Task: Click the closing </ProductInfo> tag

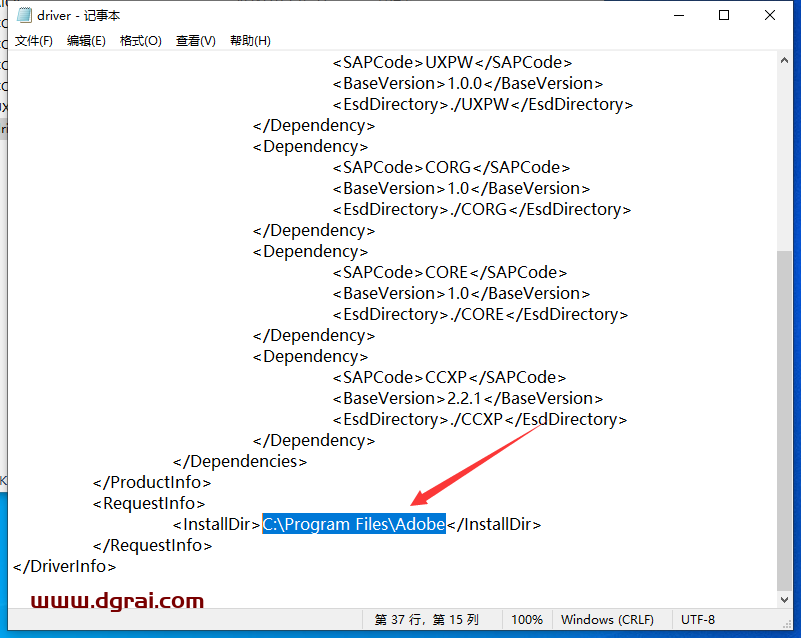Action: tap(152, 483)
